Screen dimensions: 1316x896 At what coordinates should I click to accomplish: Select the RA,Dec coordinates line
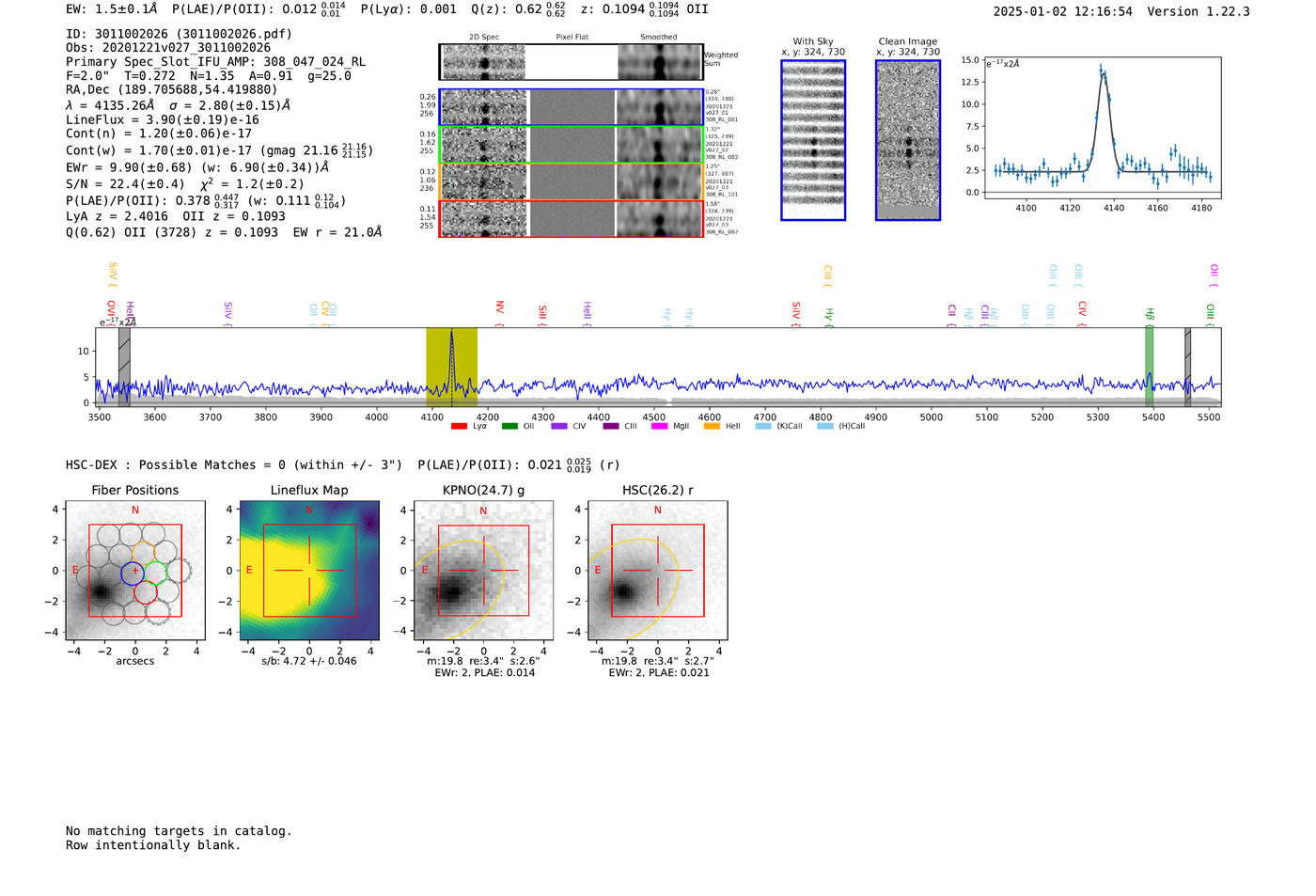pyautogui.click(x=171, y=90)
